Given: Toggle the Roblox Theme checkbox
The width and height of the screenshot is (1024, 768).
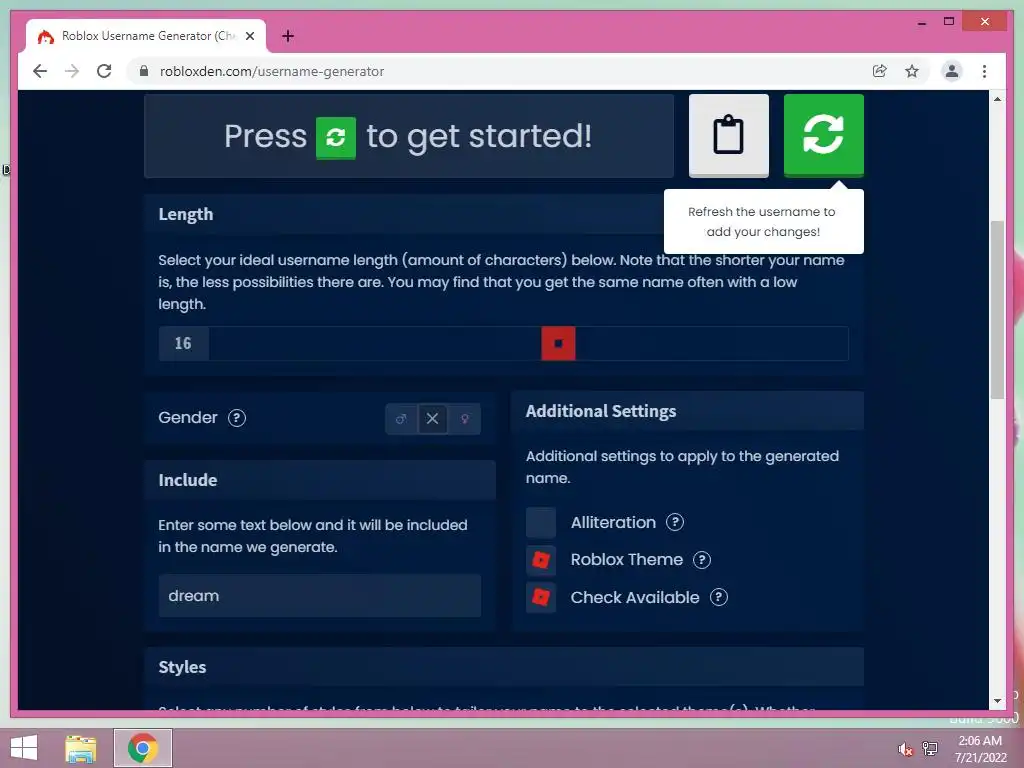Looking at the screenshot, I should tap(541, 560).
